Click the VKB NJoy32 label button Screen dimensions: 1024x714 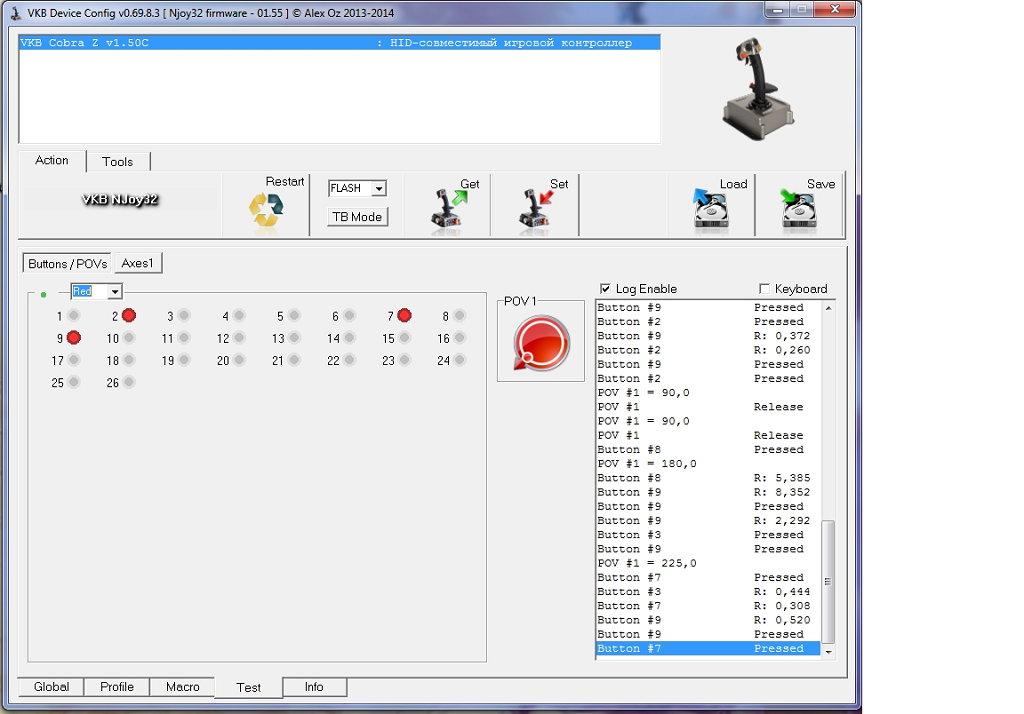(x=120, y=199)
